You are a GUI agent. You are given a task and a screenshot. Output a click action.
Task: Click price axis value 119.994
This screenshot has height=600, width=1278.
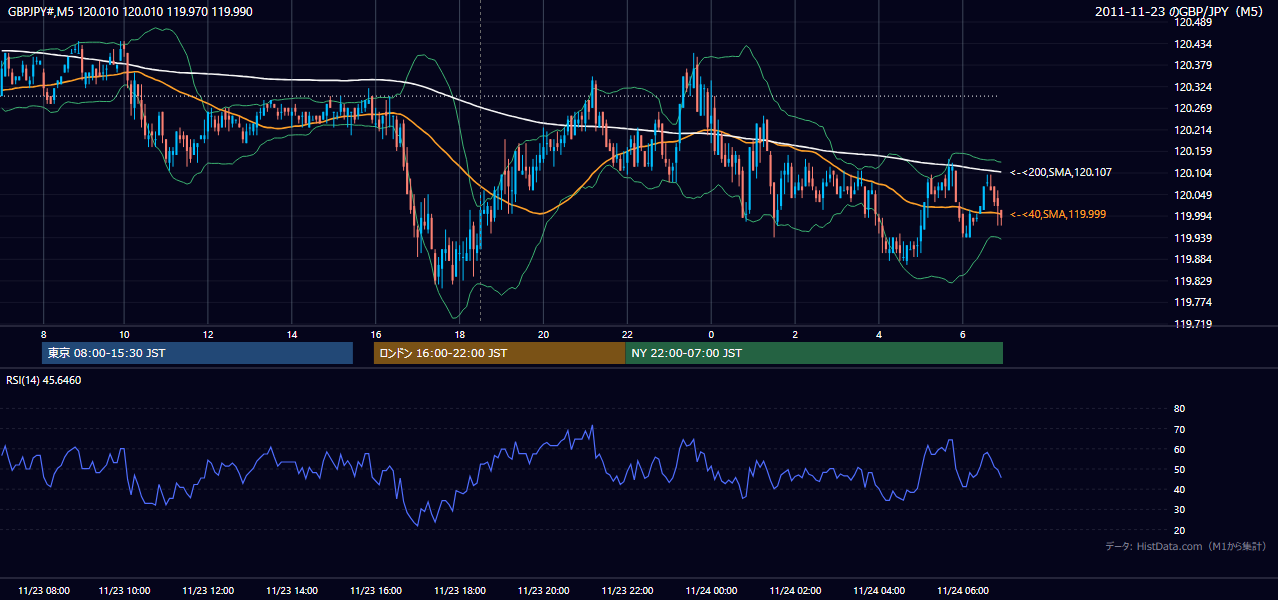1193,216
